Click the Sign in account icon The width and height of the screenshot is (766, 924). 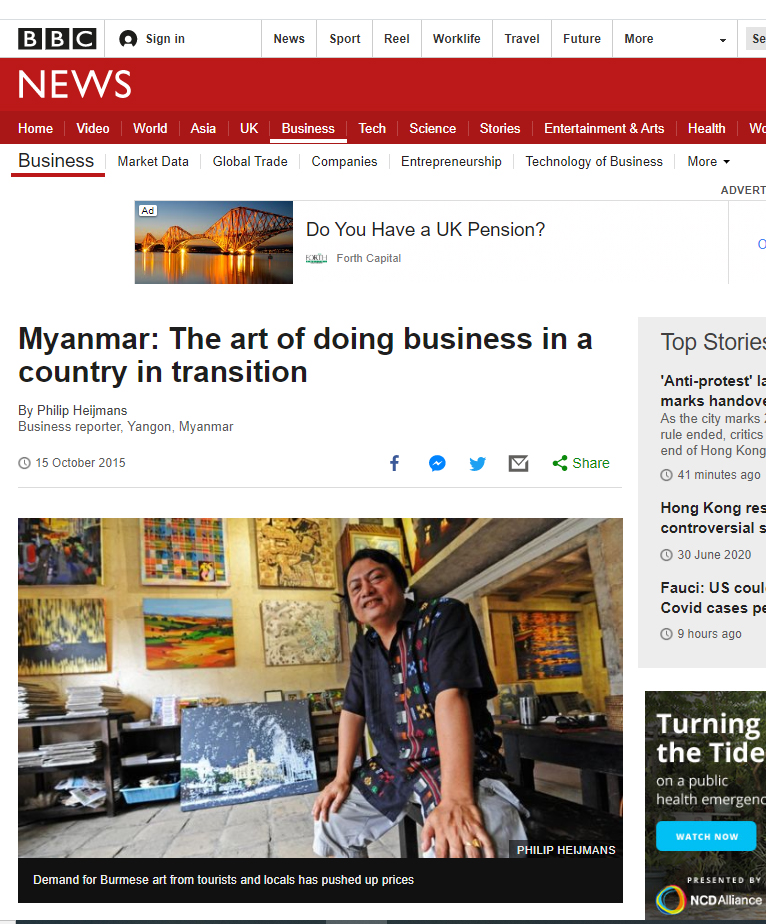pos(128,39)
